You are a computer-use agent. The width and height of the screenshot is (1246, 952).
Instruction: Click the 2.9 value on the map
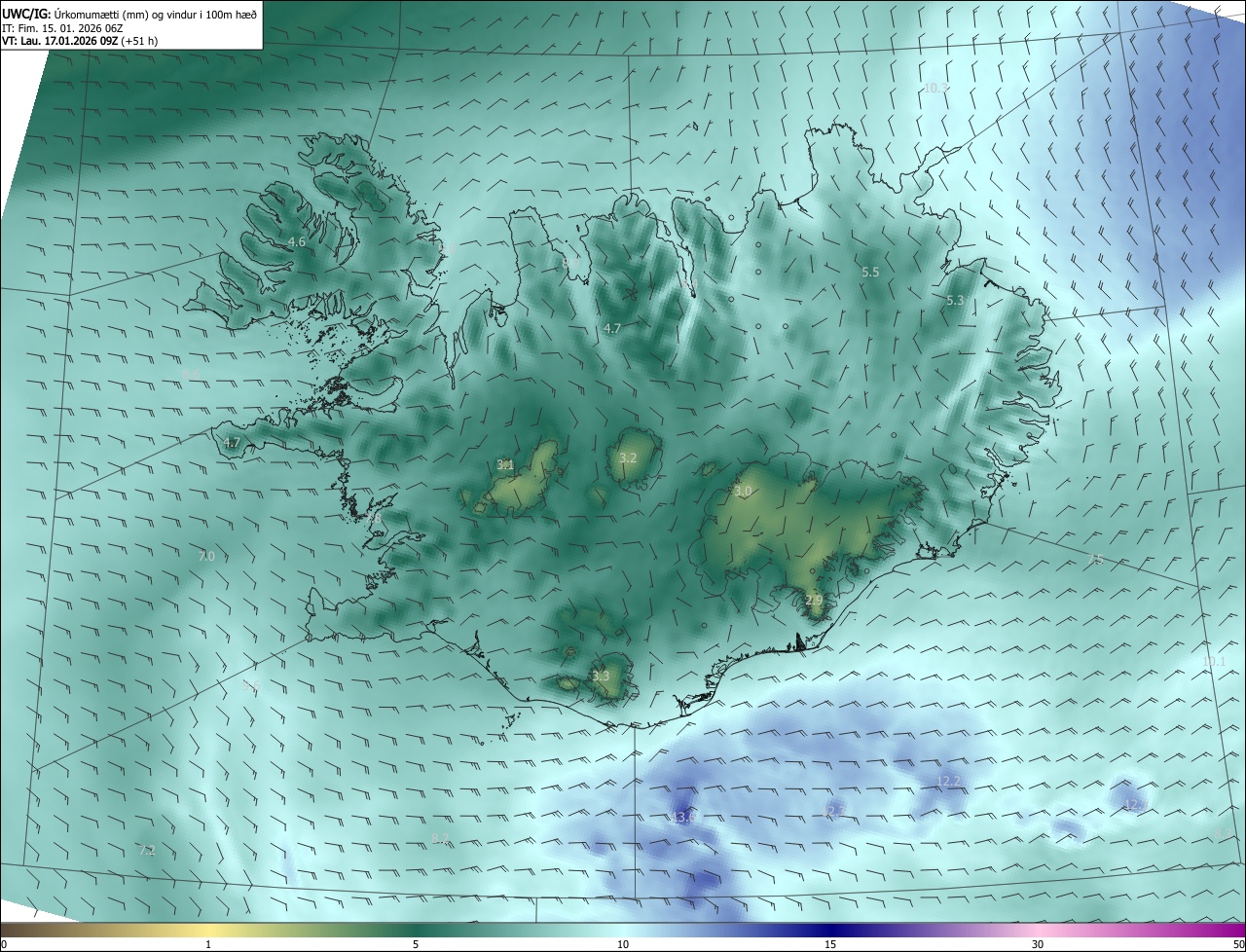click(815, 600)
